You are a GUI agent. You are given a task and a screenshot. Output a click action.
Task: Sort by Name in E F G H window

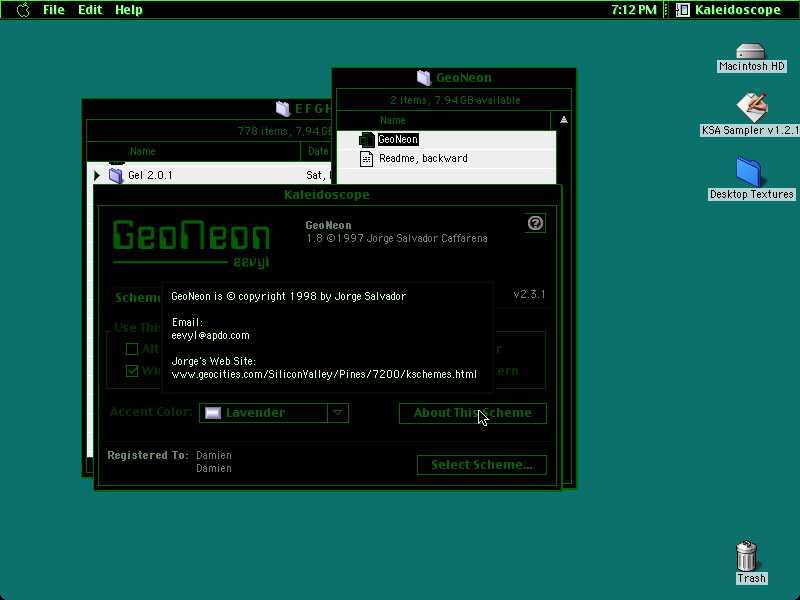tap(142, 152)
